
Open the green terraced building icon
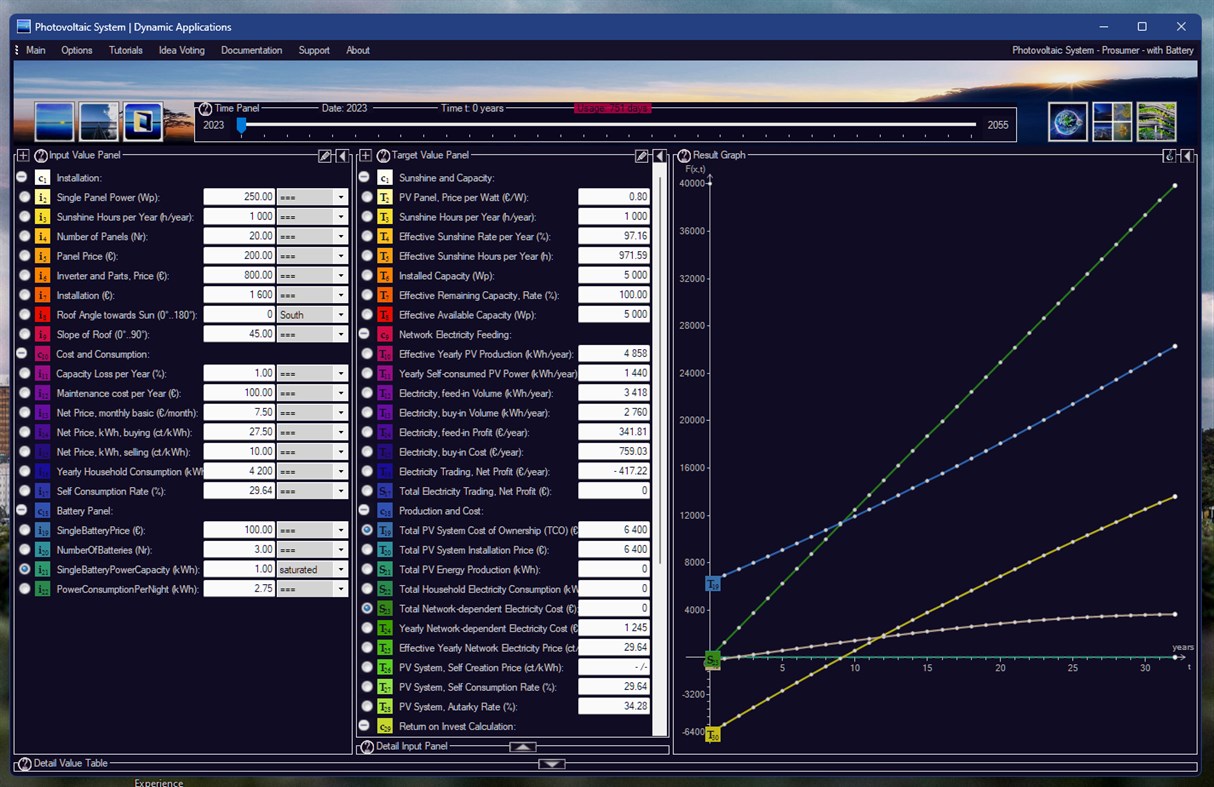click(1157, 121)
